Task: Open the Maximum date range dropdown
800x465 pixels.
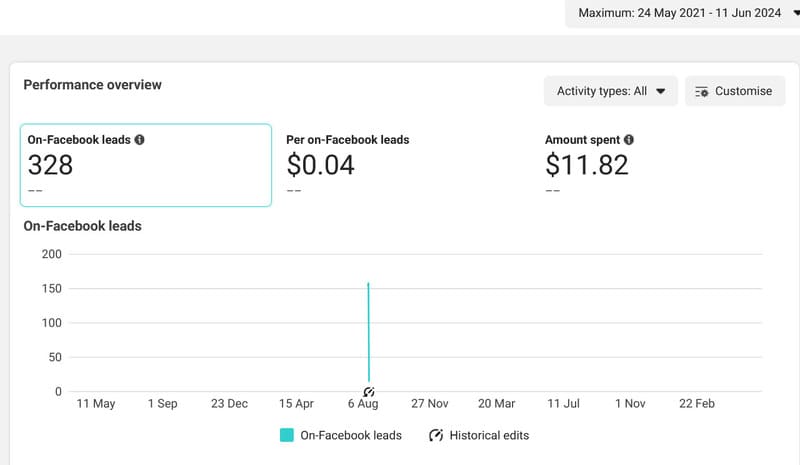Action: tap(682, 13)
